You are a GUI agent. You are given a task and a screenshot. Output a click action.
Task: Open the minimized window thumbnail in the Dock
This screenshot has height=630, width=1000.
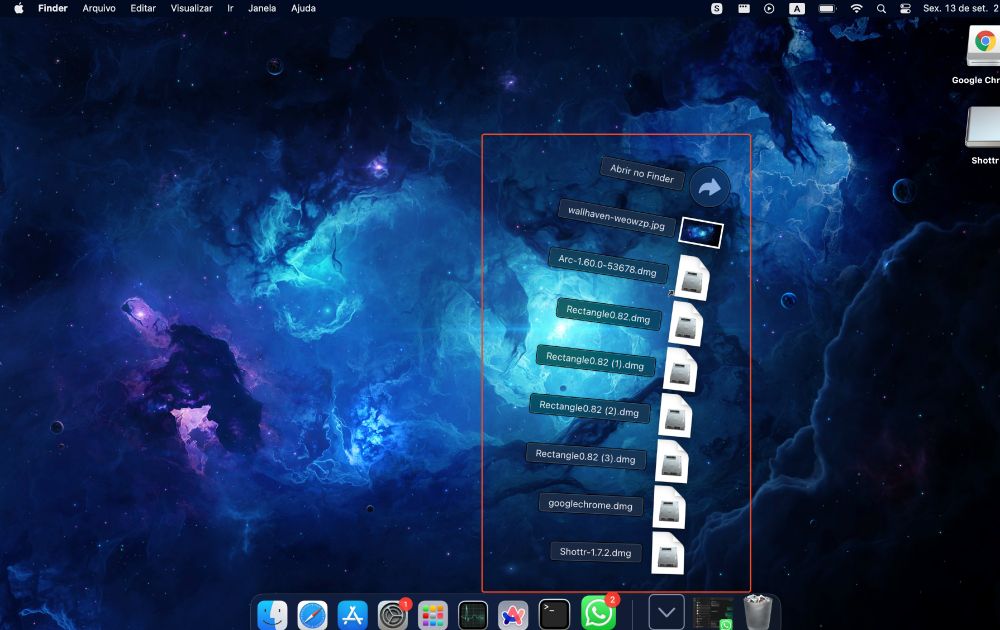tap(713, 613)
